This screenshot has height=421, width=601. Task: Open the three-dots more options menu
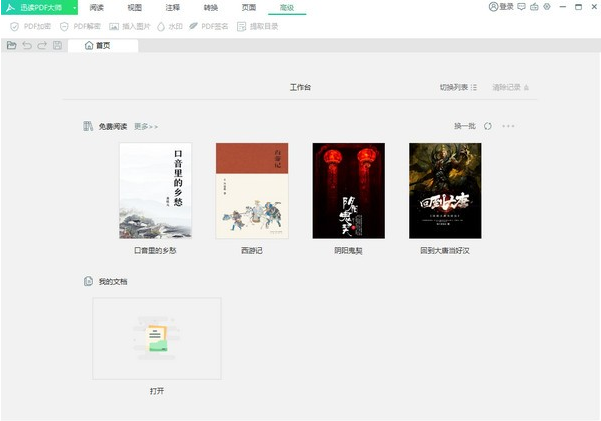(508, 127)
